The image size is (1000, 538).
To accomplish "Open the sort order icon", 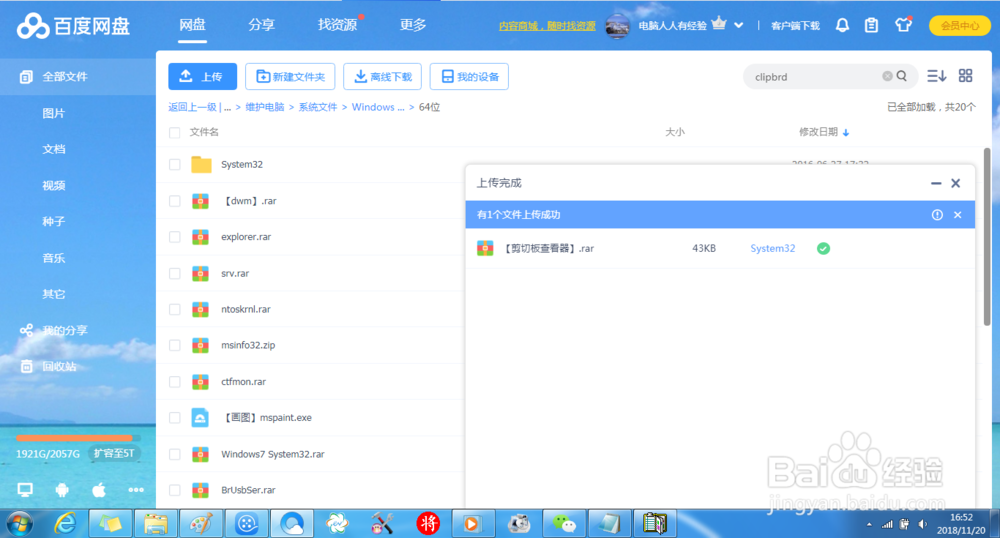I will [936, 76].
